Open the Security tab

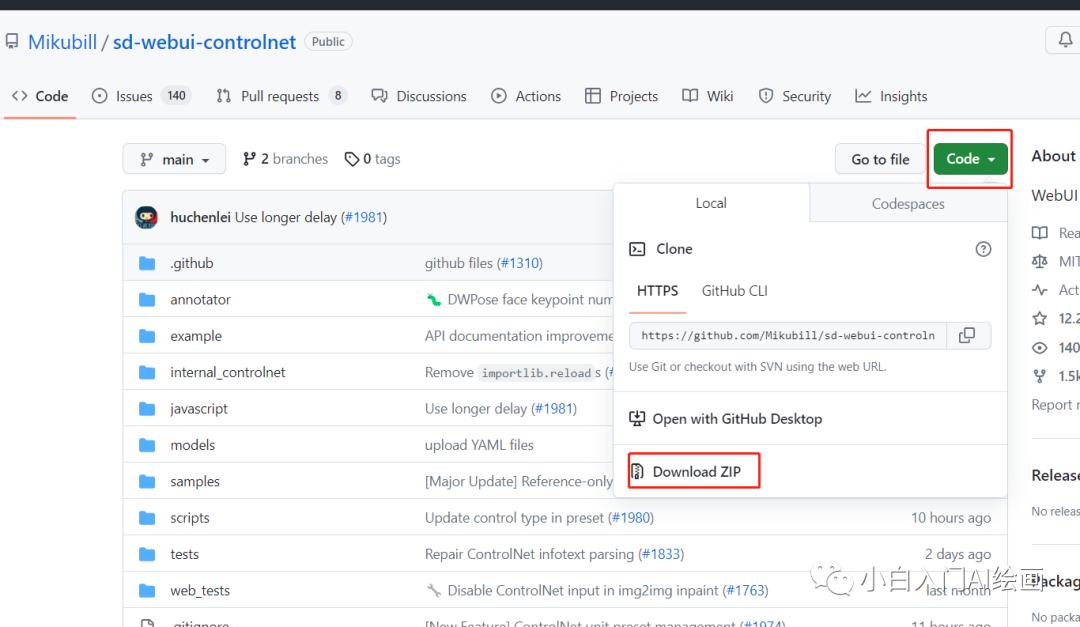point(795,96)
